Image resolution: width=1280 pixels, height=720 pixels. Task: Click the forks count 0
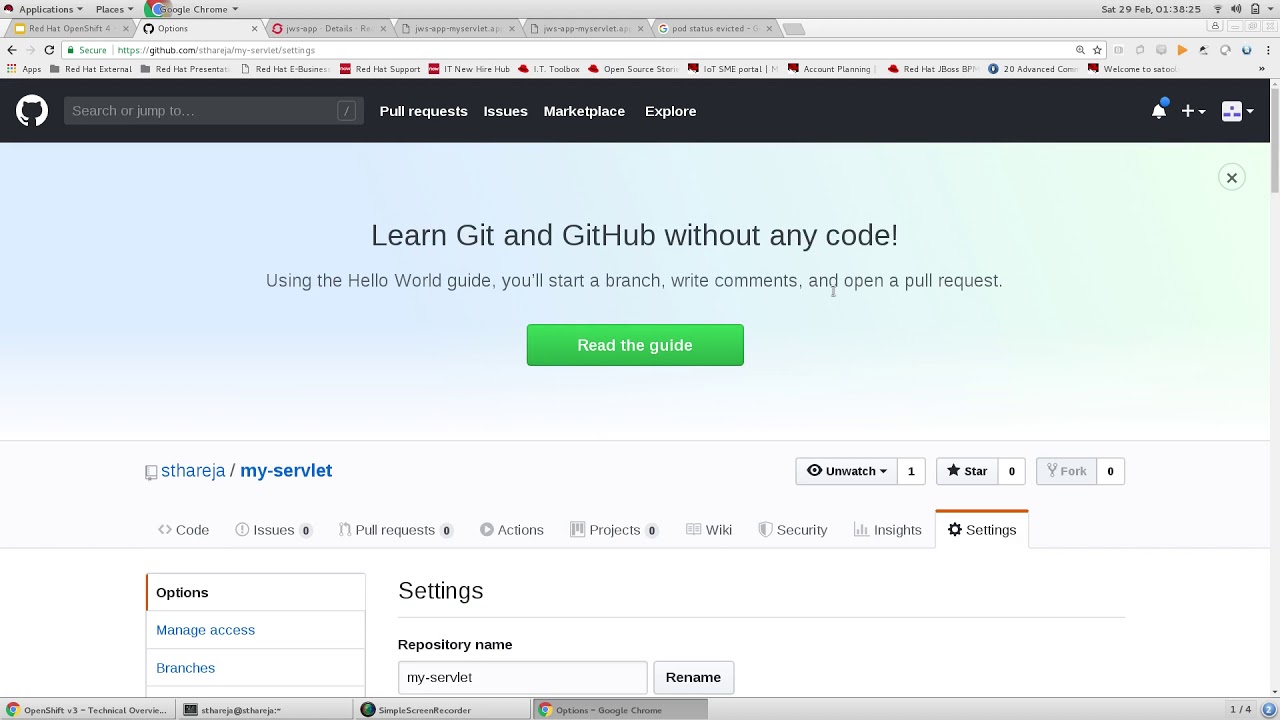click(x=1110, y=471)
